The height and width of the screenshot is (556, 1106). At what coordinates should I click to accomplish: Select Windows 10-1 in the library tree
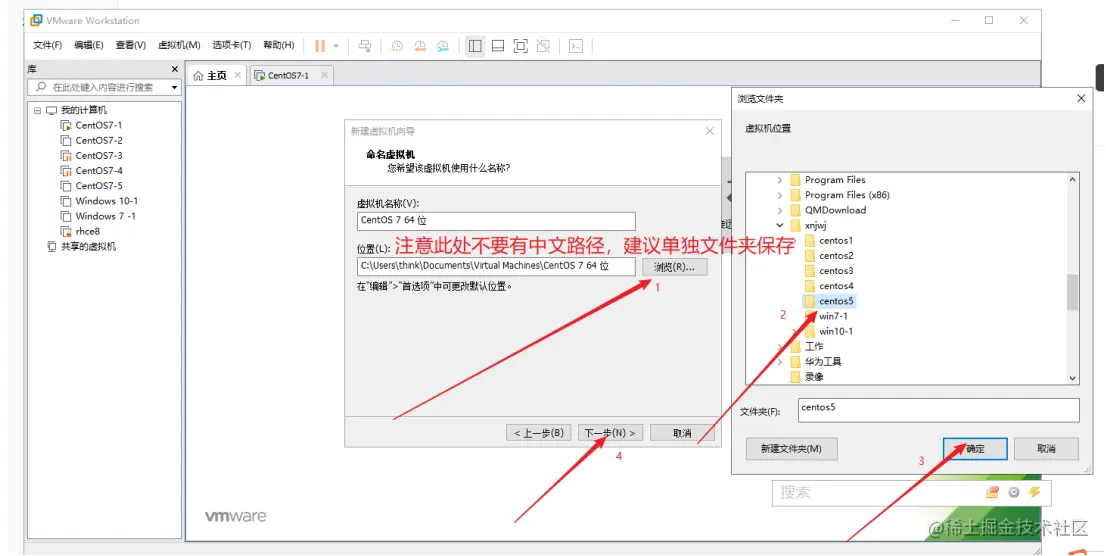click(x=107, y=200)
